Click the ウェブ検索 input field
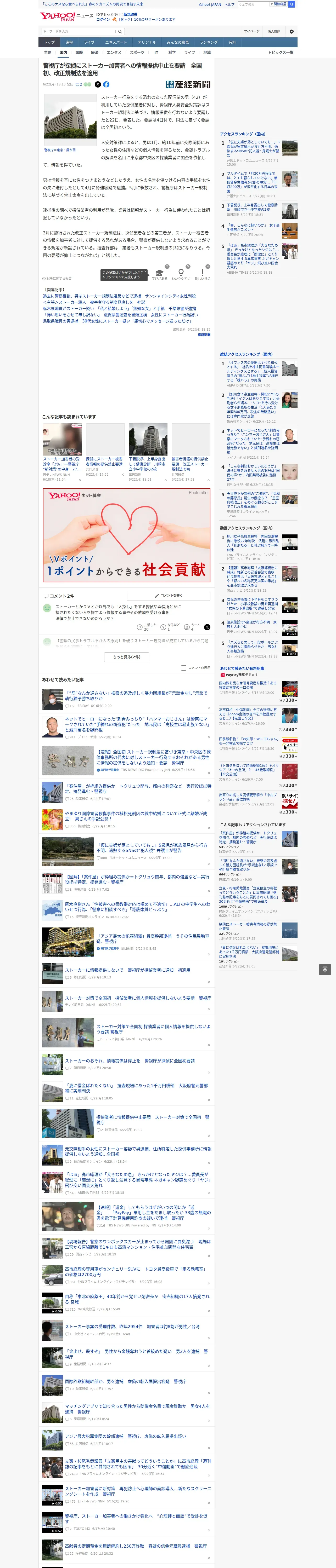The width and height of the screenshot is (336, 1568). 253,4
